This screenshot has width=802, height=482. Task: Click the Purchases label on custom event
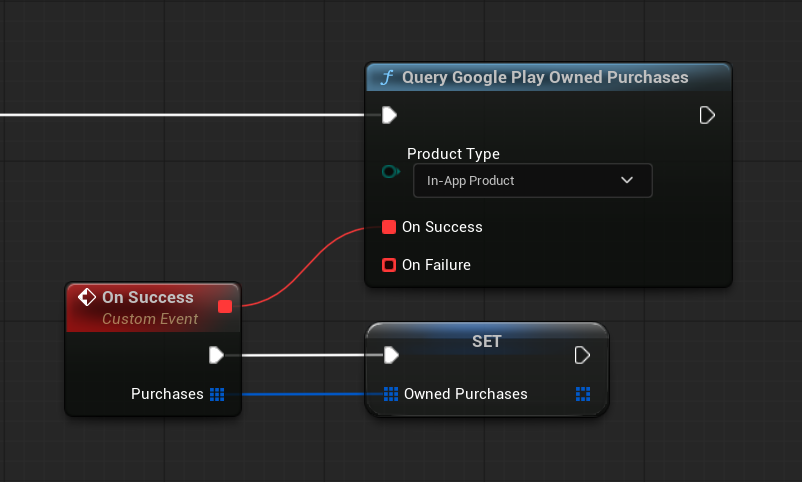(x=167, y=394)
